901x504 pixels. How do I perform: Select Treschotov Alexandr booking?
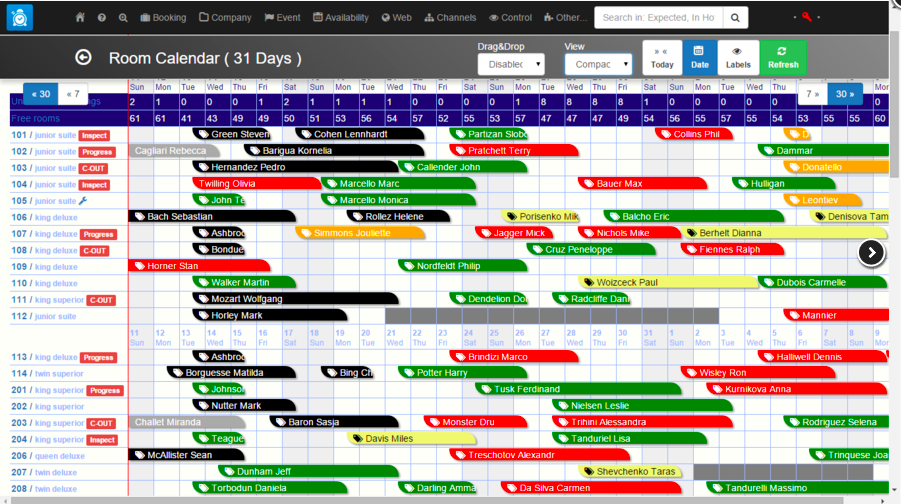pyautogui.click(x=540, y=455)
